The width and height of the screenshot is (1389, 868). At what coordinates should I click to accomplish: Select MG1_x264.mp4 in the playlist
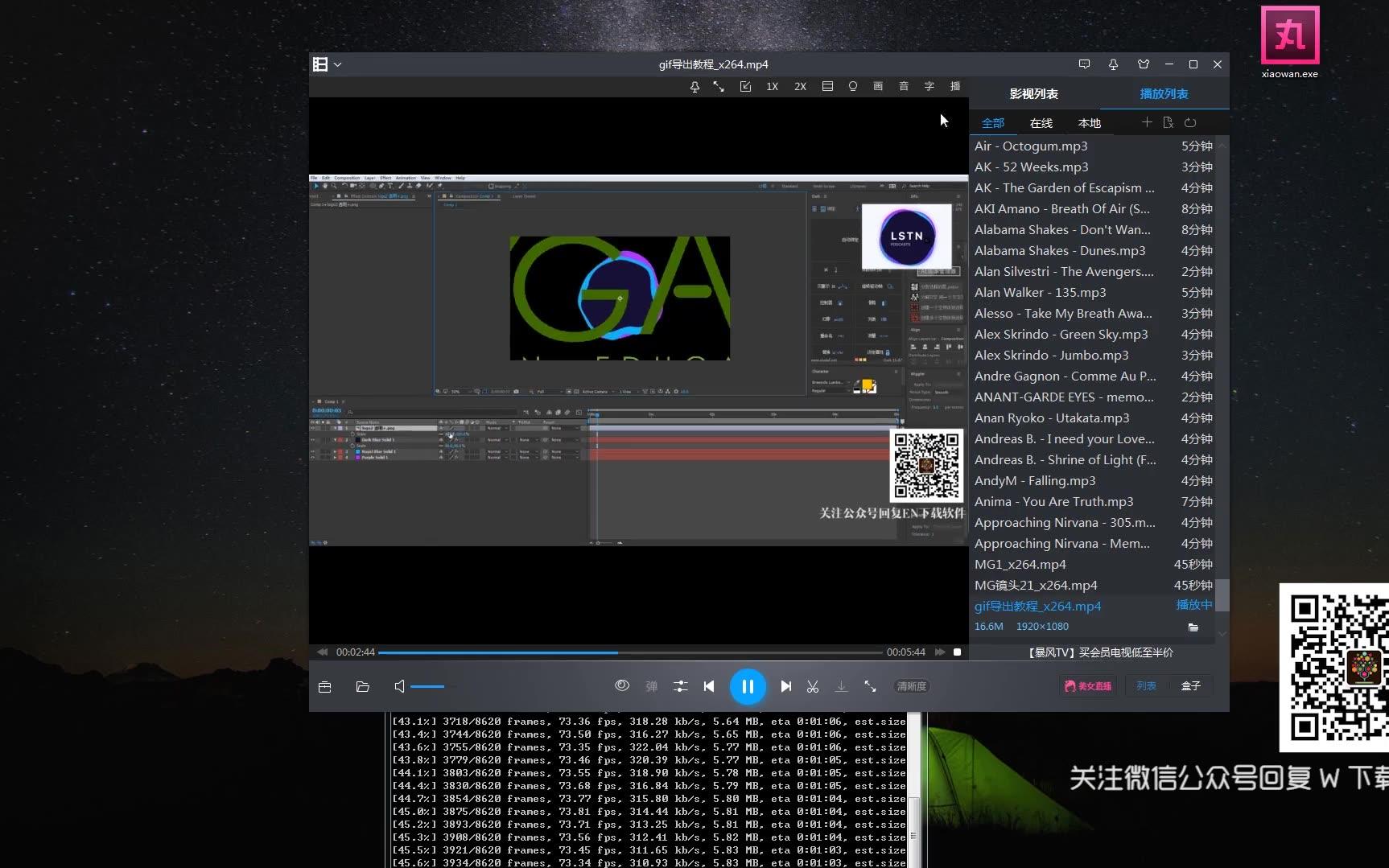point(1094,564)
